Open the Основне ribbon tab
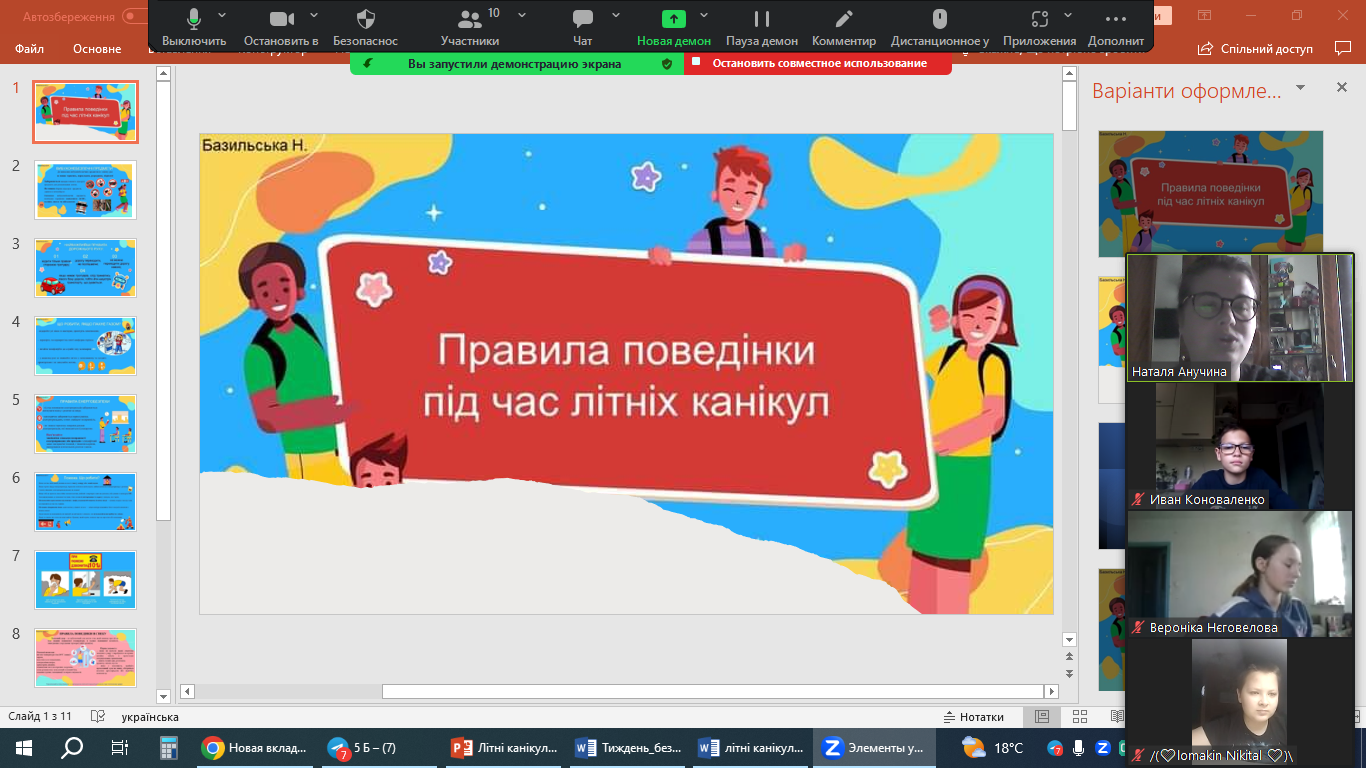 [97, 48]
